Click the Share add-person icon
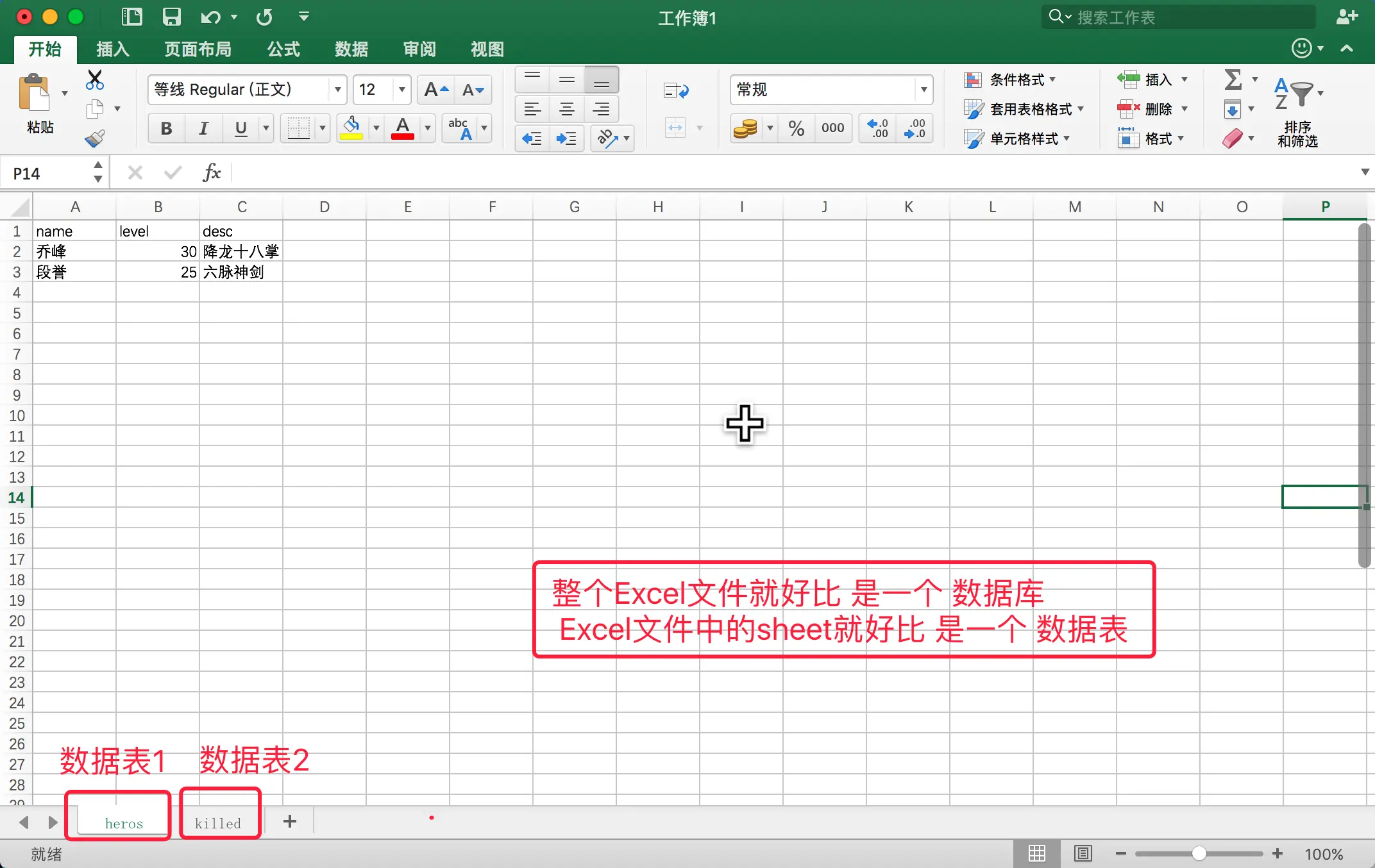This screenshot has height=868, width=1375. click(x=1347, y=17)
